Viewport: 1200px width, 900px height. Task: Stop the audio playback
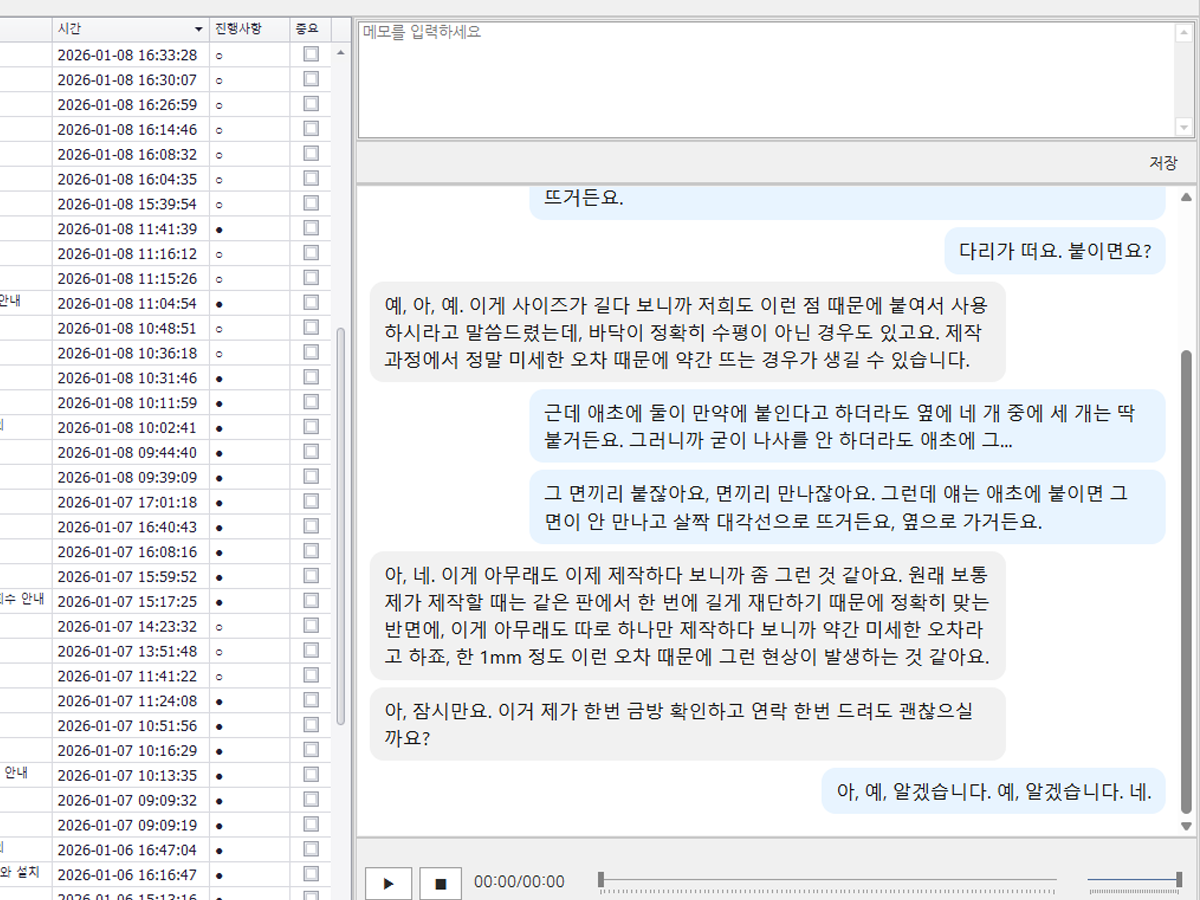coord(440,883)
